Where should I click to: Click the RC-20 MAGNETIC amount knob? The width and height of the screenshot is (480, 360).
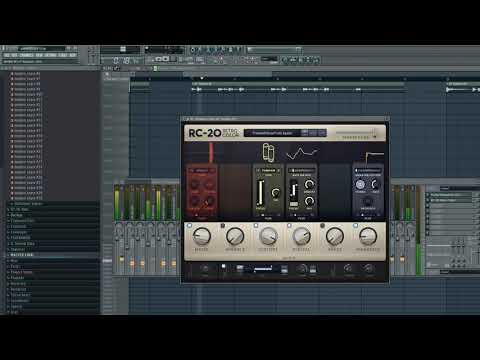pos(368,236)
